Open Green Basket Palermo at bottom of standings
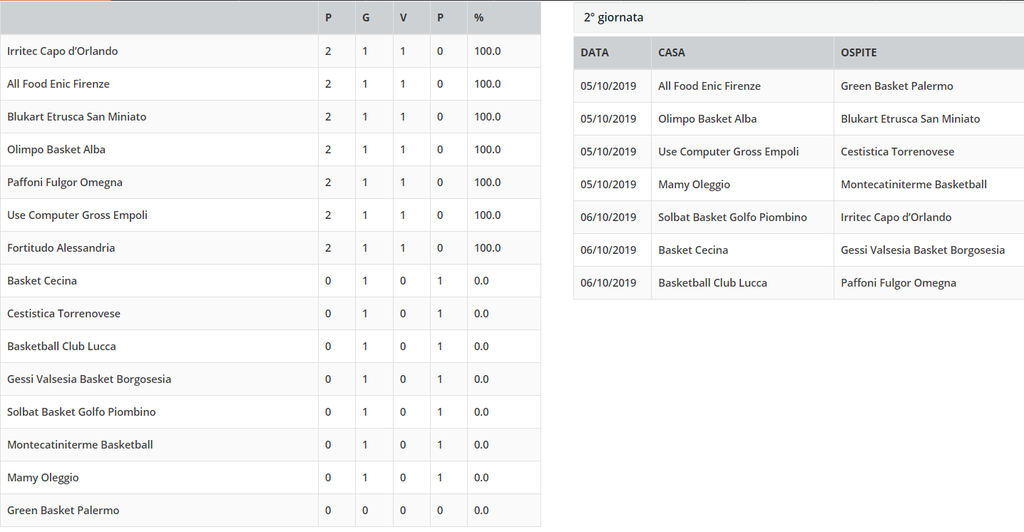Viewport: 1024px width, 532px height. coord(63,510)
